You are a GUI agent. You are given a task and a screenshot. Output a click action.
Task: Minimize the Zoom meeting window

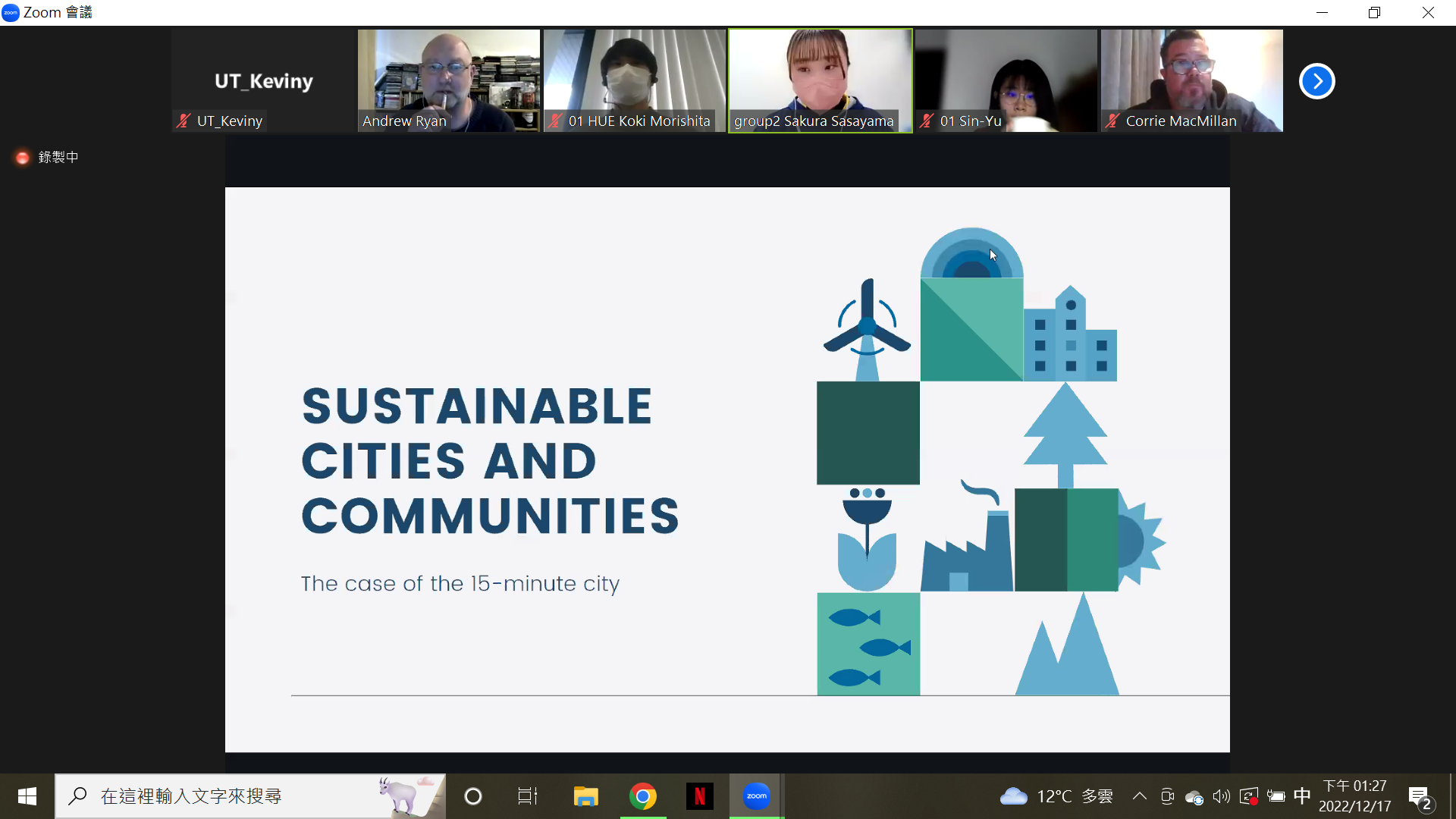click(1322, 12)
